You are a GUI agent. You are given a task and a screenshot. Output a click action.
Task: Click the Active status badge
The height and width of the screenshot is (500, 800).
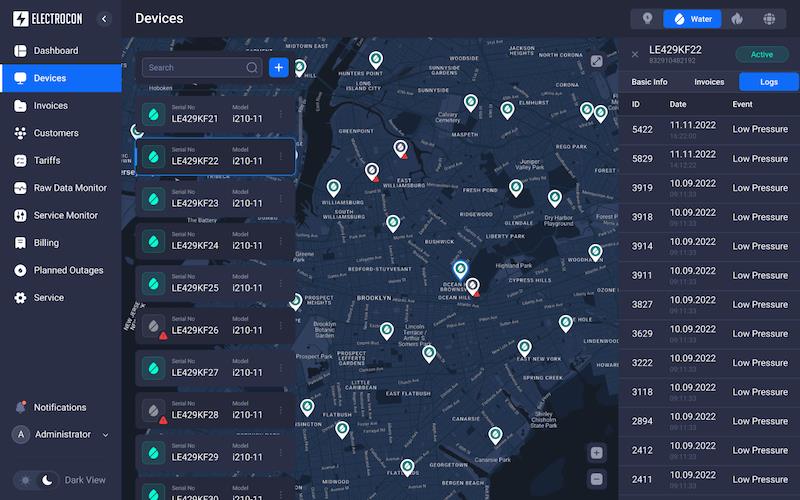(x=761, y=54)
